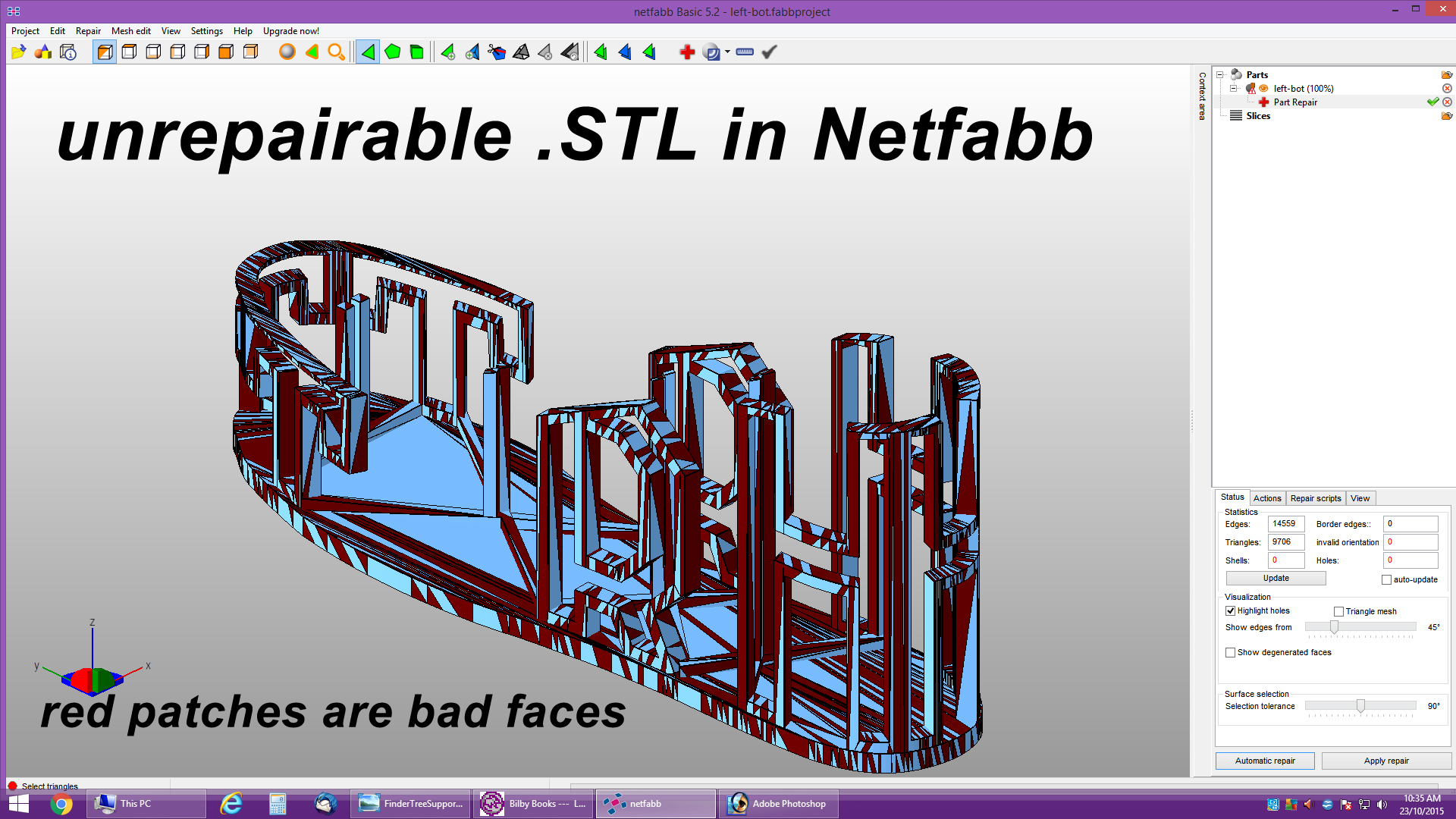Click the Automatic repair button
Viewport: 1456px width, 819px height.
[1264, 761]
